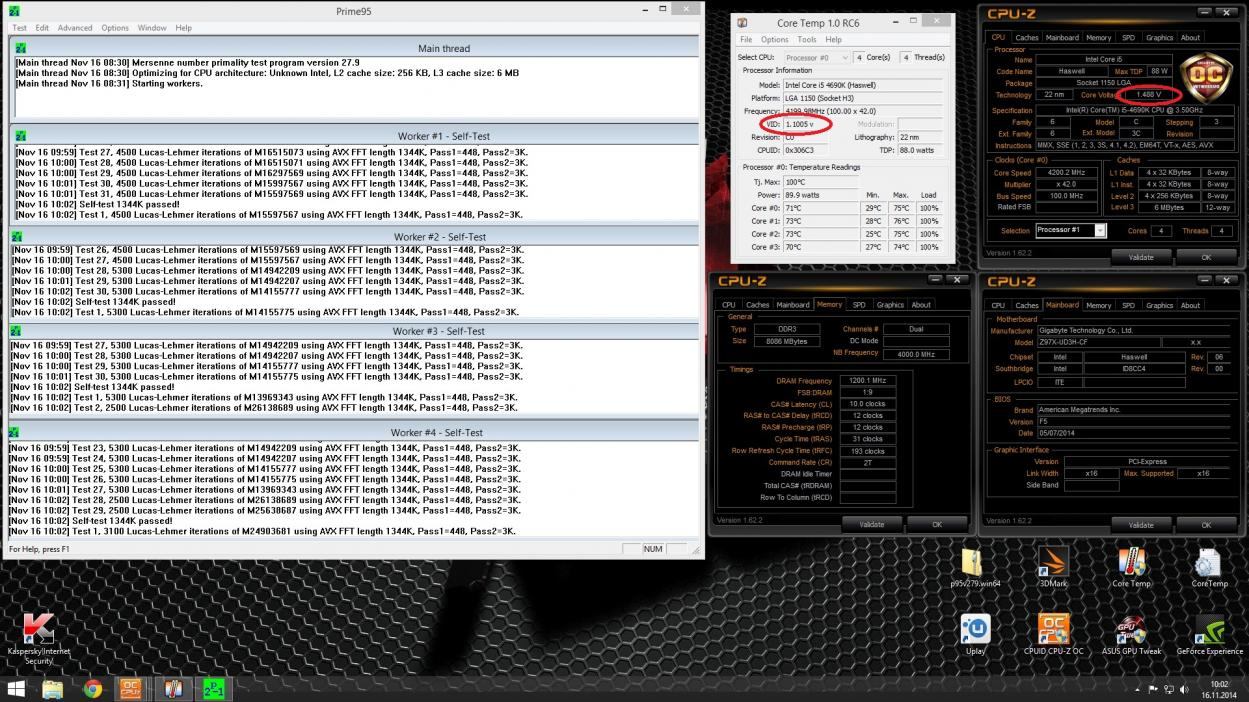Click the DRAM Frequency value 1200.1 MHz

(x=867, y=381)
